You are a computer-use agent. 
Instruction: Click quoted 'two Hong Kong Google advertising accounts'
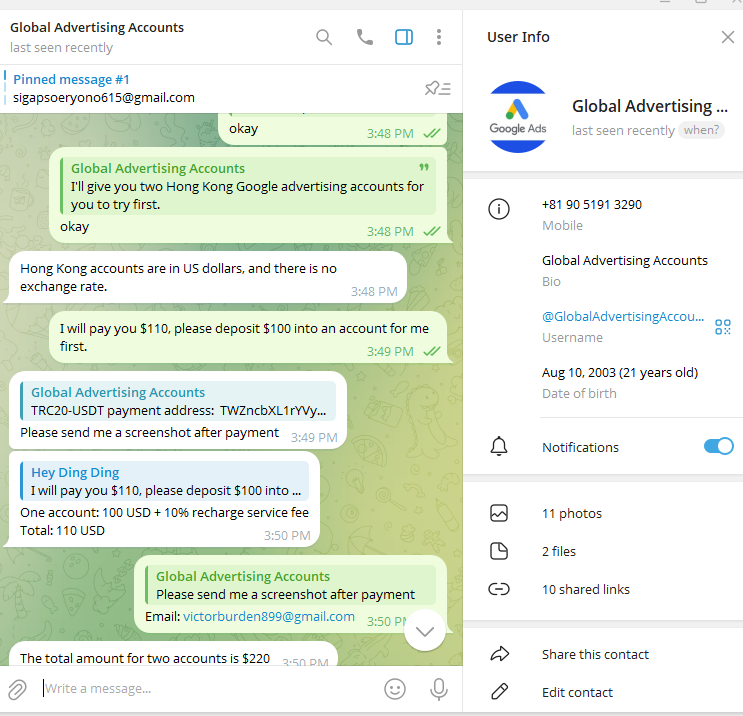248,186
